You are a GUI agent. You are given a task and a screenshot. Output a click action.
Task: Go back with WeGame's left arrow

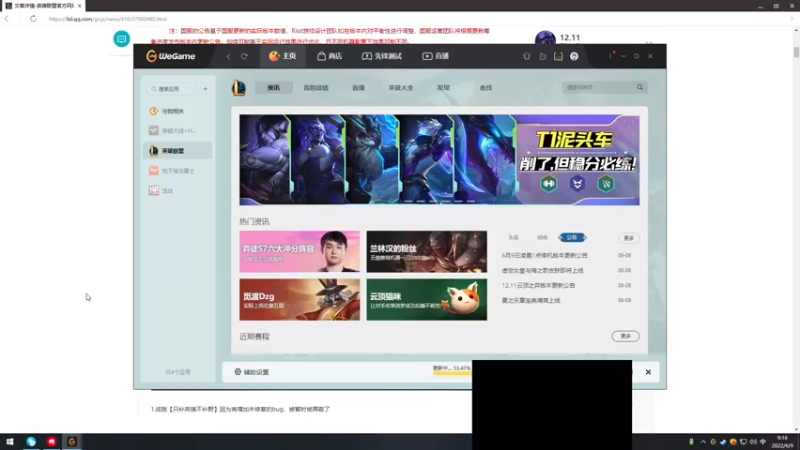tap(229, 56)
